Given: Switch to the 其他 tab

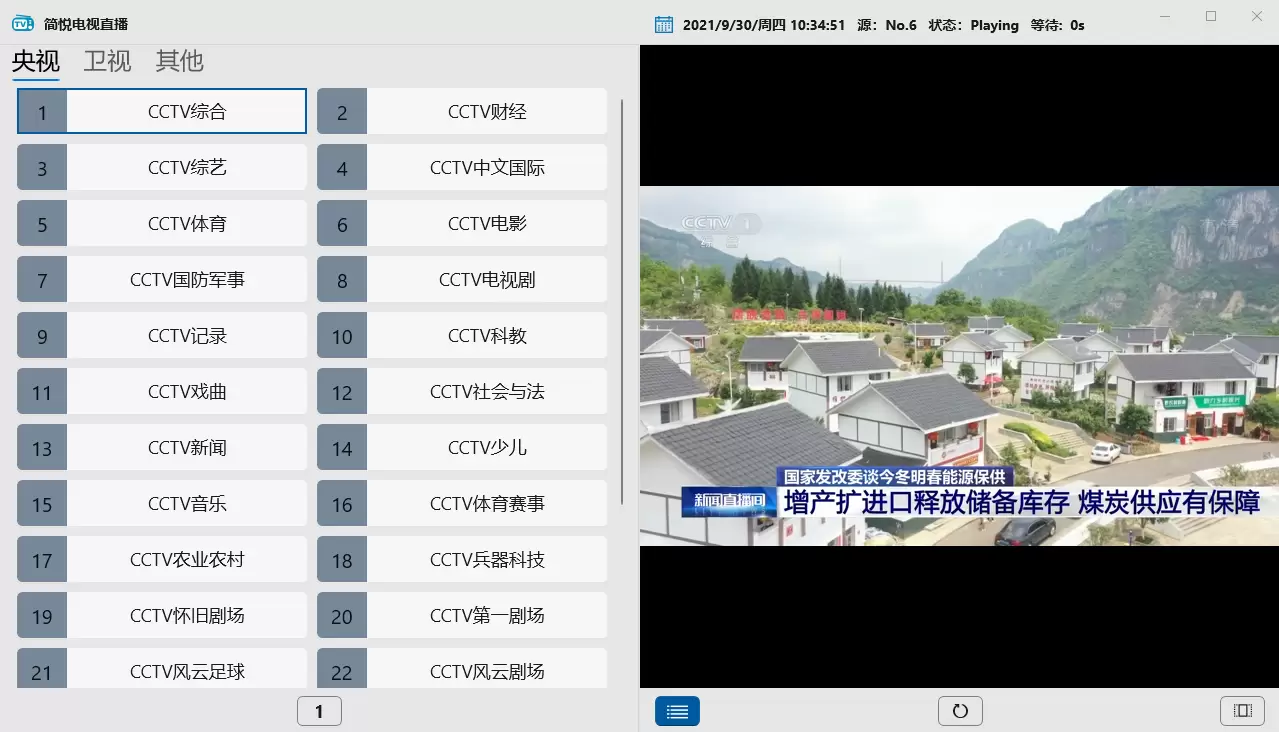Looking at the screenshot, I should pyautogui.click(x=180, y=61).
